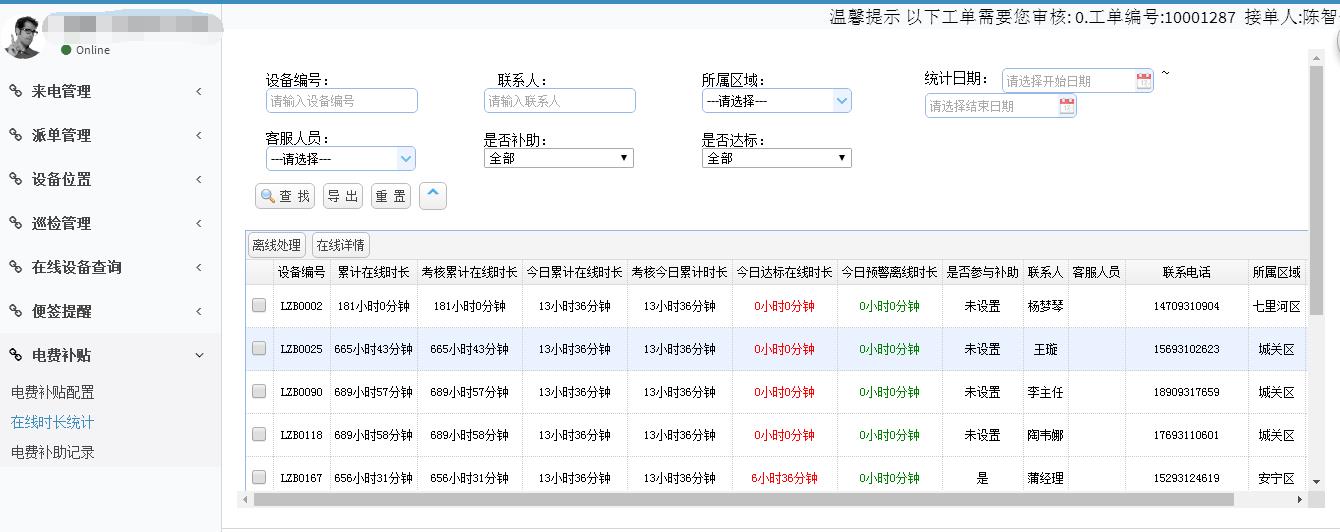Open the 所属区域 dropdown
Screen dimensions: 1340x532
click(x=777, y=101)
